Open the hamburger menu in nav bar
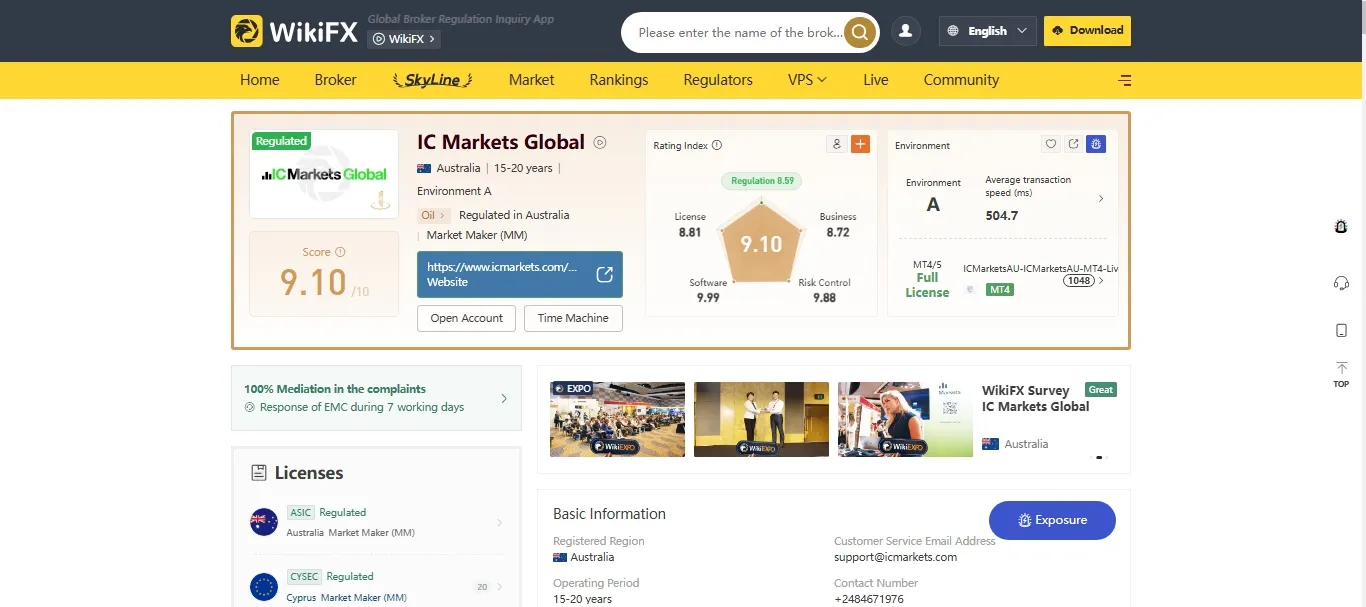Screen dimensions: 1366x607 [1125, 80]
